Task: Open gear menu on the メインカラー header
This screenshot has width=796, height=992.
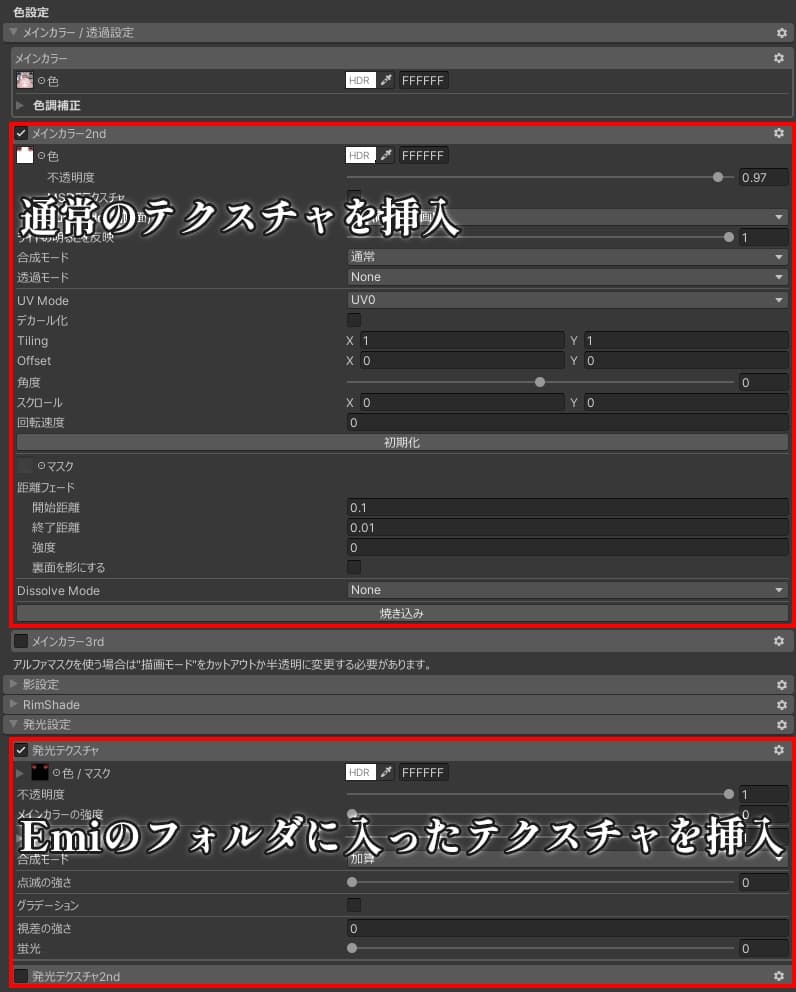Action: (779, 58)
